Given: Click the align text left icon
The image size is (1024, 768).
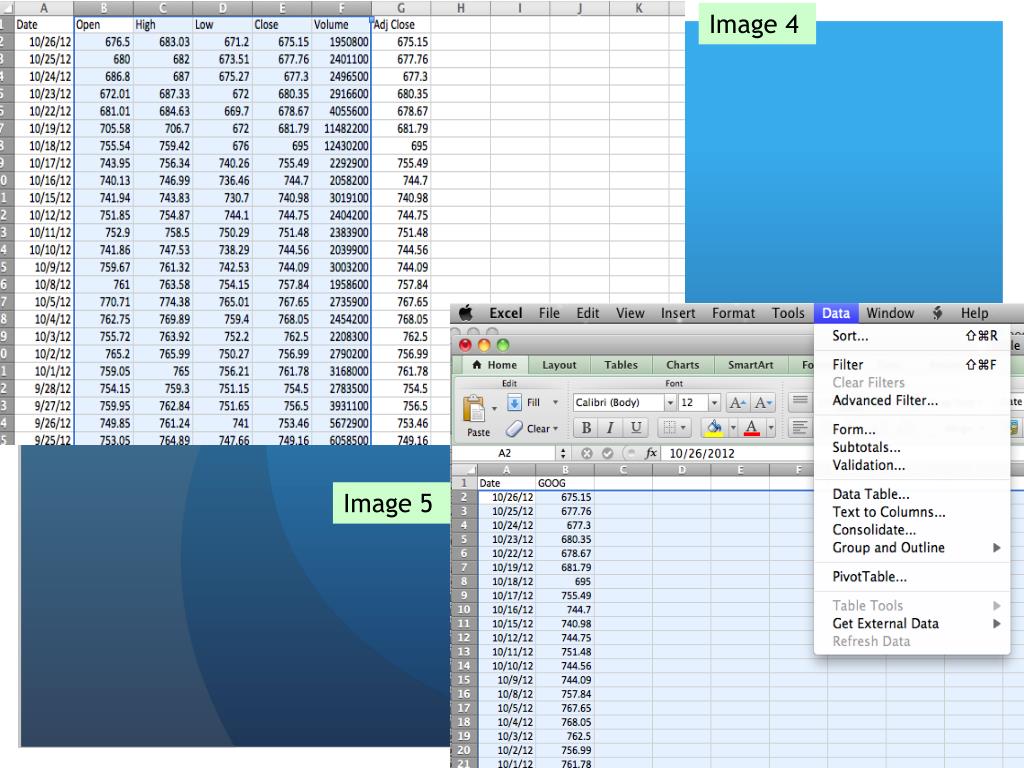Looking at the screenshot, I should [x=799, y=428].
